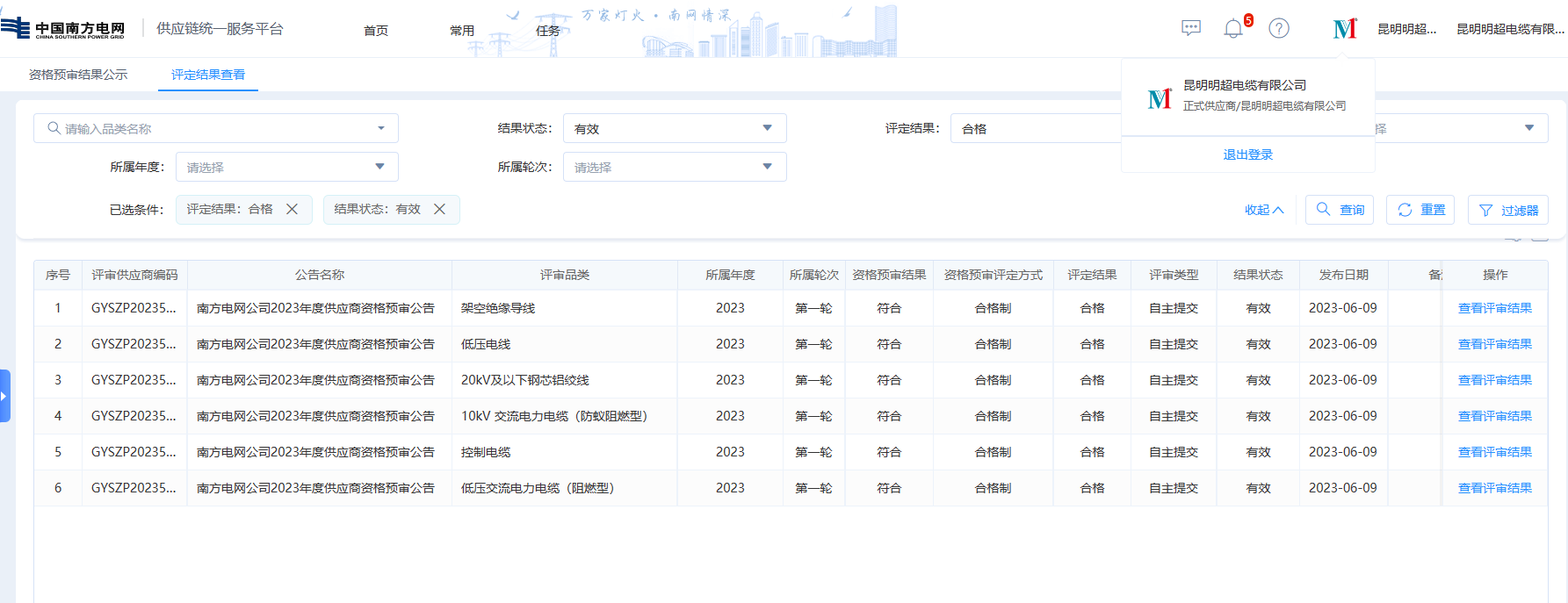
Task: Switch to 资格预审结果公示 tab
Action: click(x=78, y=75)
